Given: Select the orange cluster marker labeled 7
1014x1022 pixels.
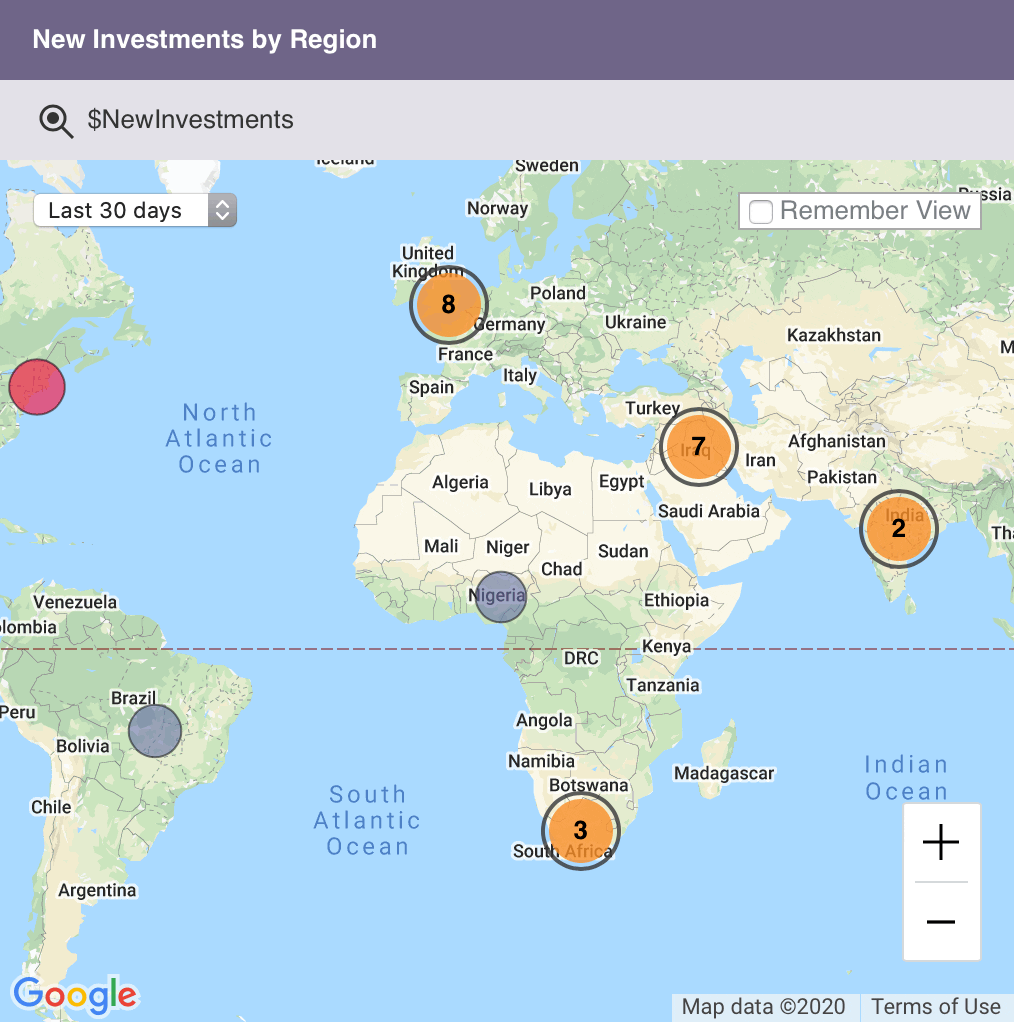Looking at the screenshot, I should [698, 446].
